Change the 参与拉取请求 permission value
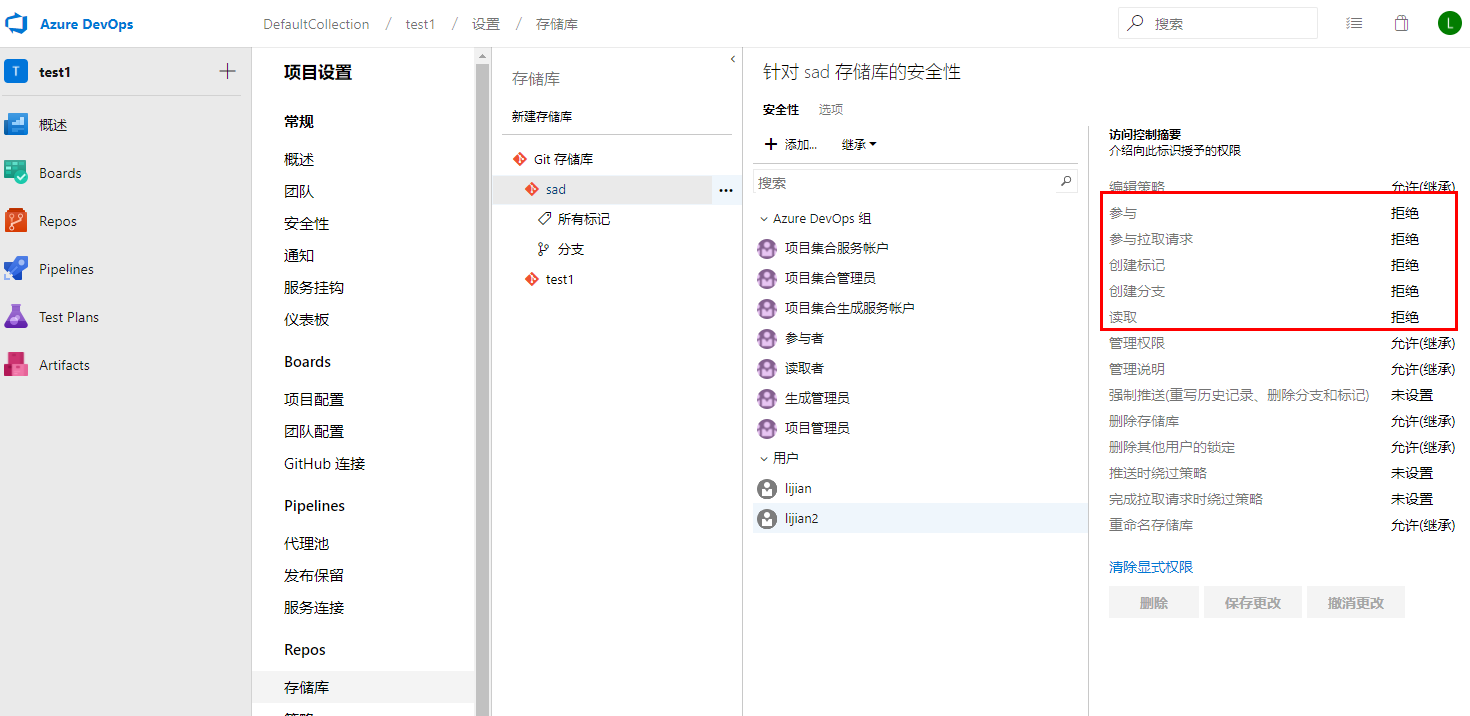 [1405, 239]
